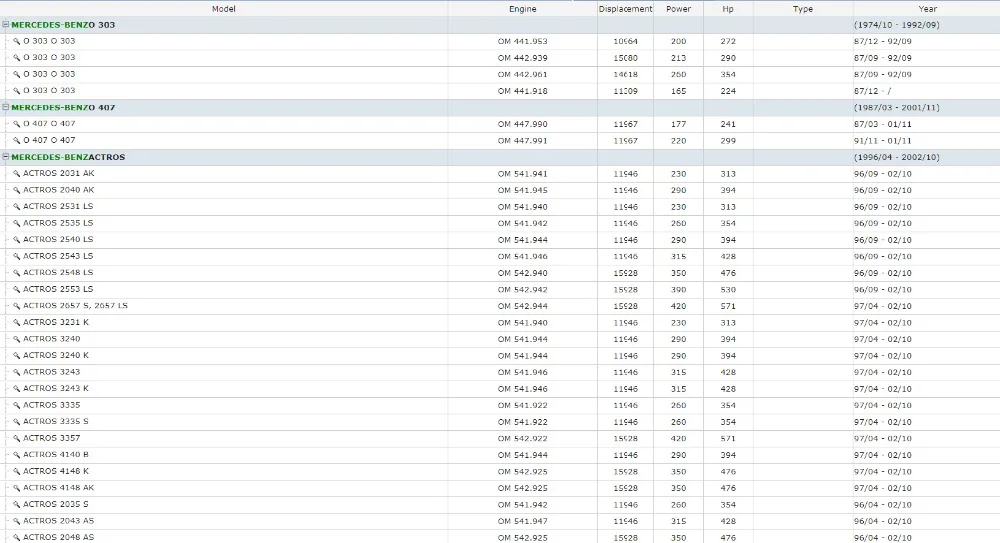Viewport: 1000px width, 543px height.
Task: Click the Type column header
Action: click(x=802, y=9)
